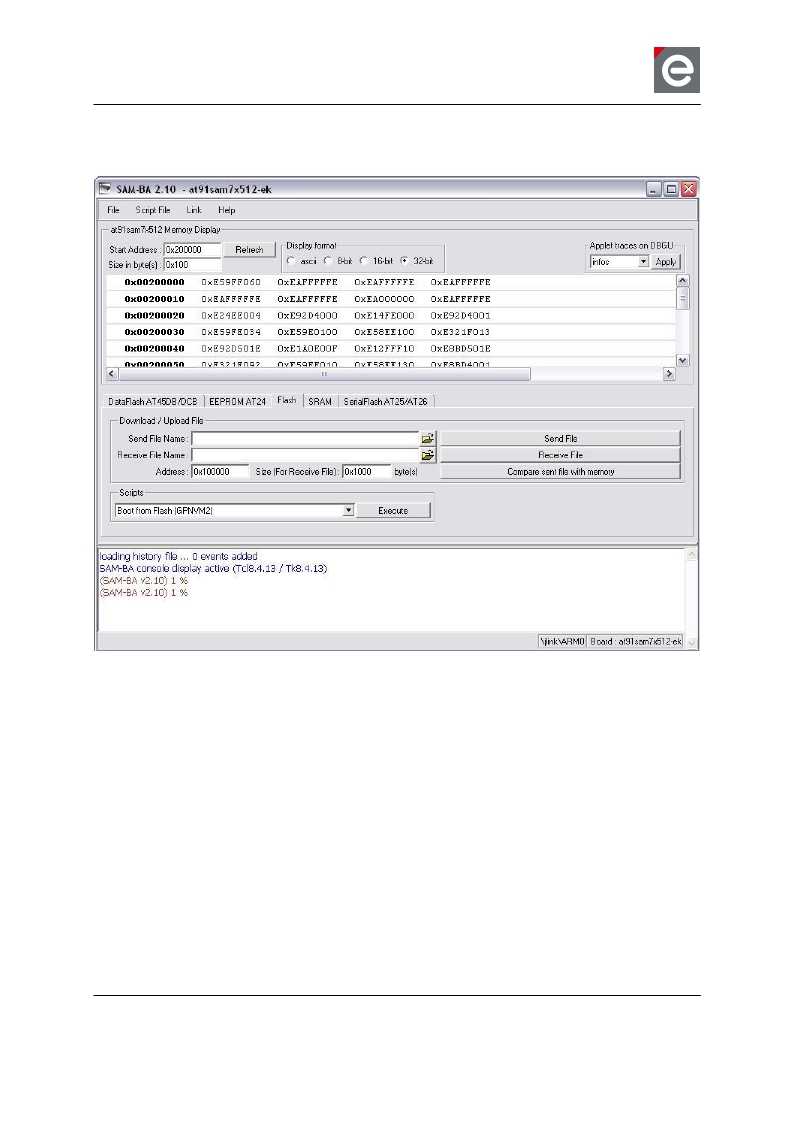Click the Apply button
The width and height of the screenshot is (794, 1122).
[x=665, y=262]
